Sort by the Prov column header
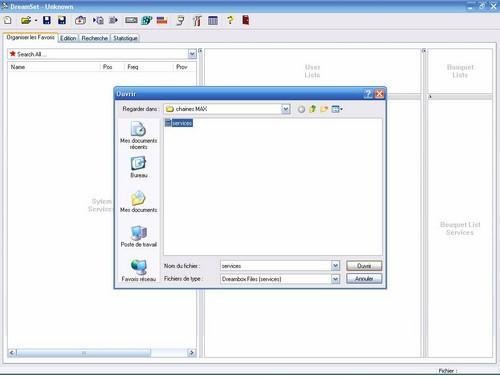The image size is (500, 377). pos(185,67)
